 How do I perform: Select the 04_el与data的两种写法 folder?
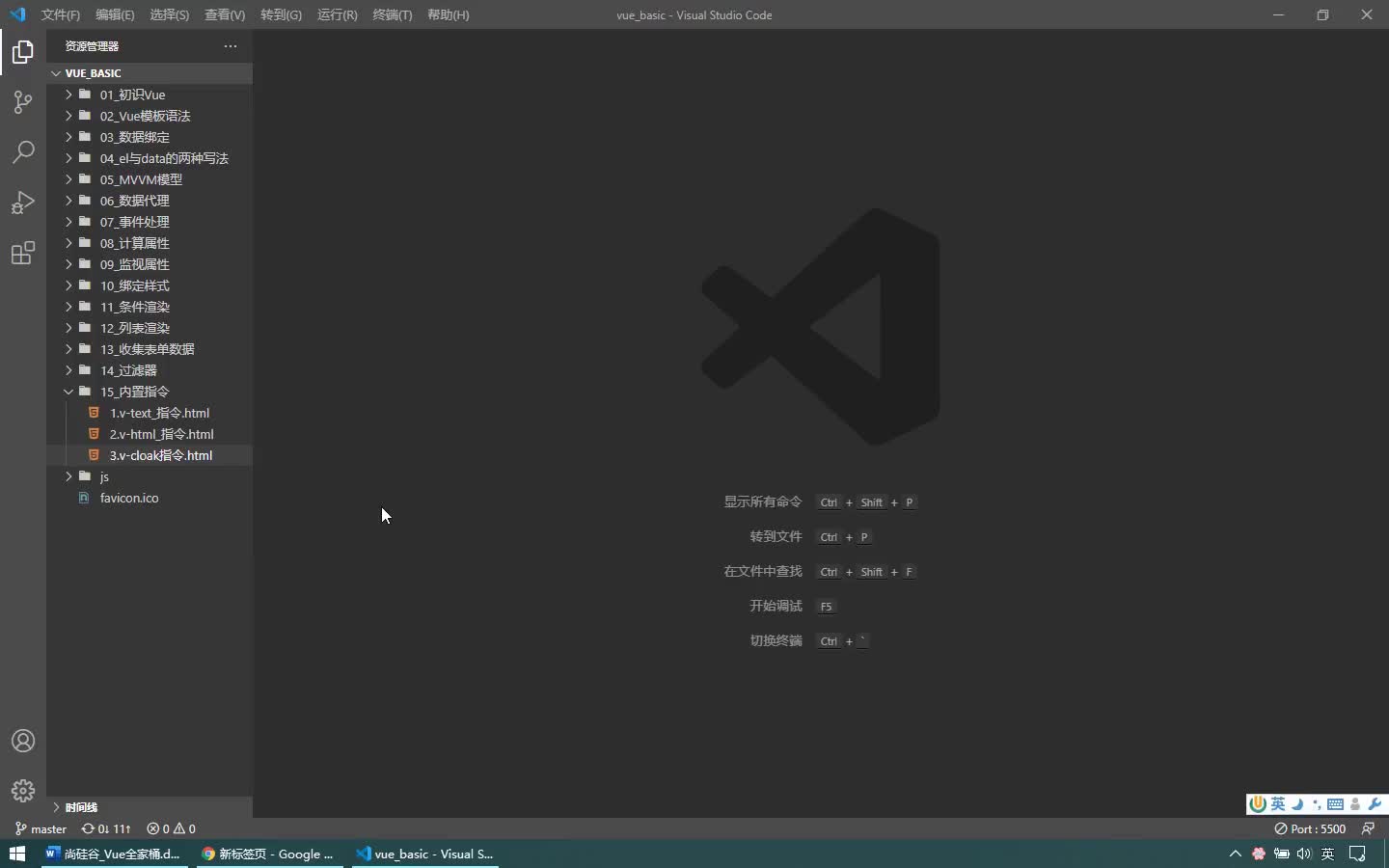coord(150,158)
